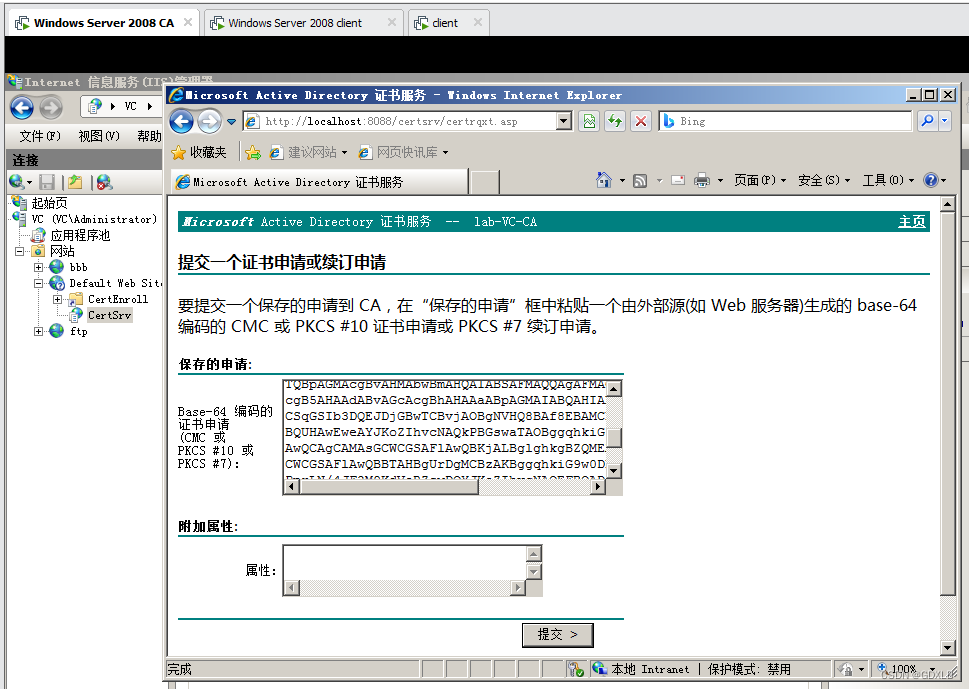
Task: Select 应用程序池 in the tree
Action: click(80, 235)
